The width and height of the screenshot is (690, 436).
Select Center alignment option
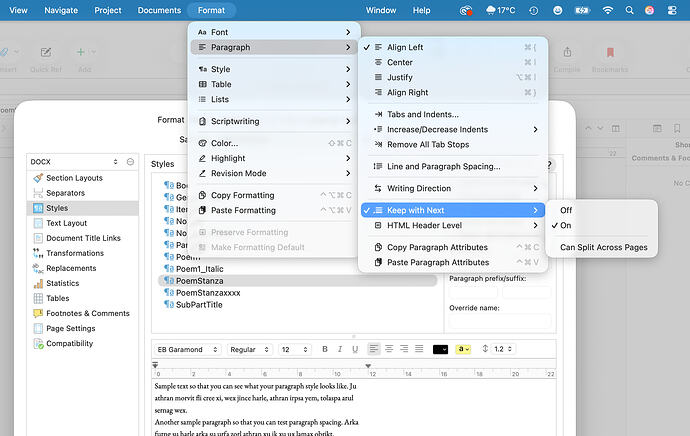coord(453,62)
